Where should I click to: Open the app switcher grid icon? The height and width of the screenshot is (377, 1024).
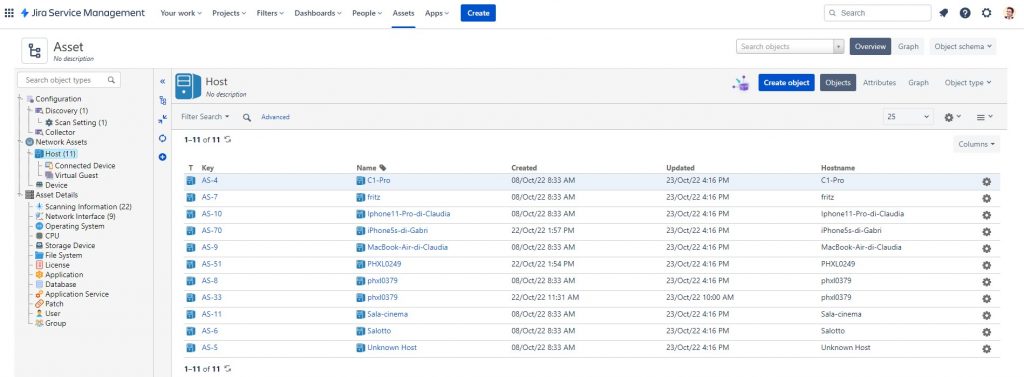pyautogui.click(x=9, y=13)
